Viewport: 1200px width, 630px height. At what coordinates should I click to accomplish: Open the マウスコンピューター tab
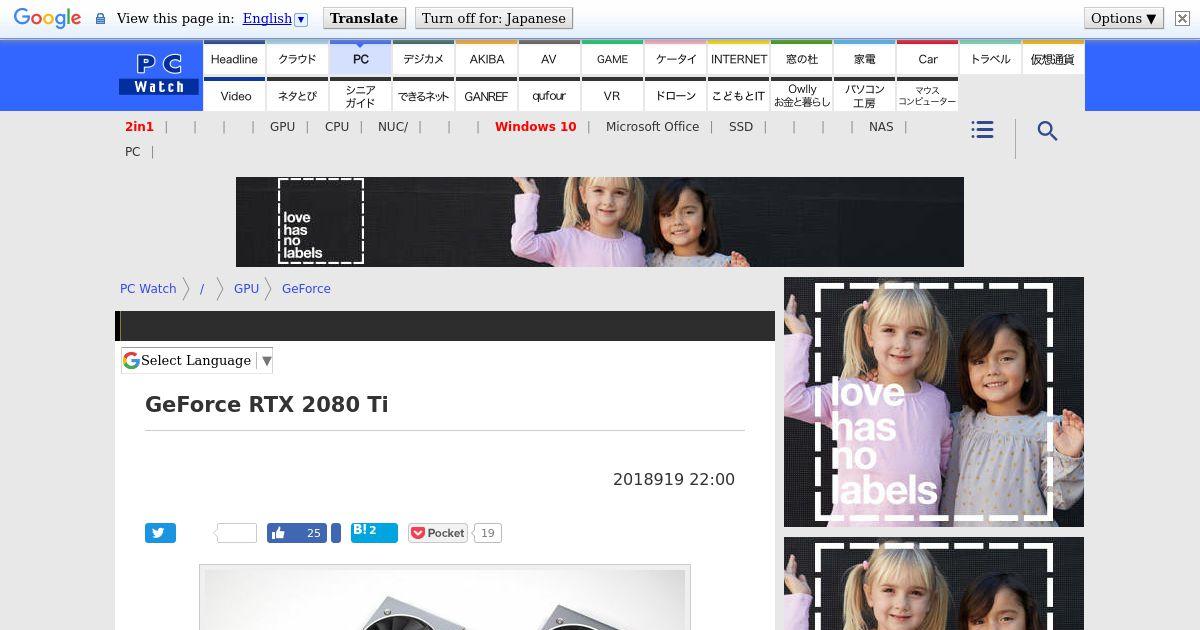pyautogui.click(x=927, y=95)
